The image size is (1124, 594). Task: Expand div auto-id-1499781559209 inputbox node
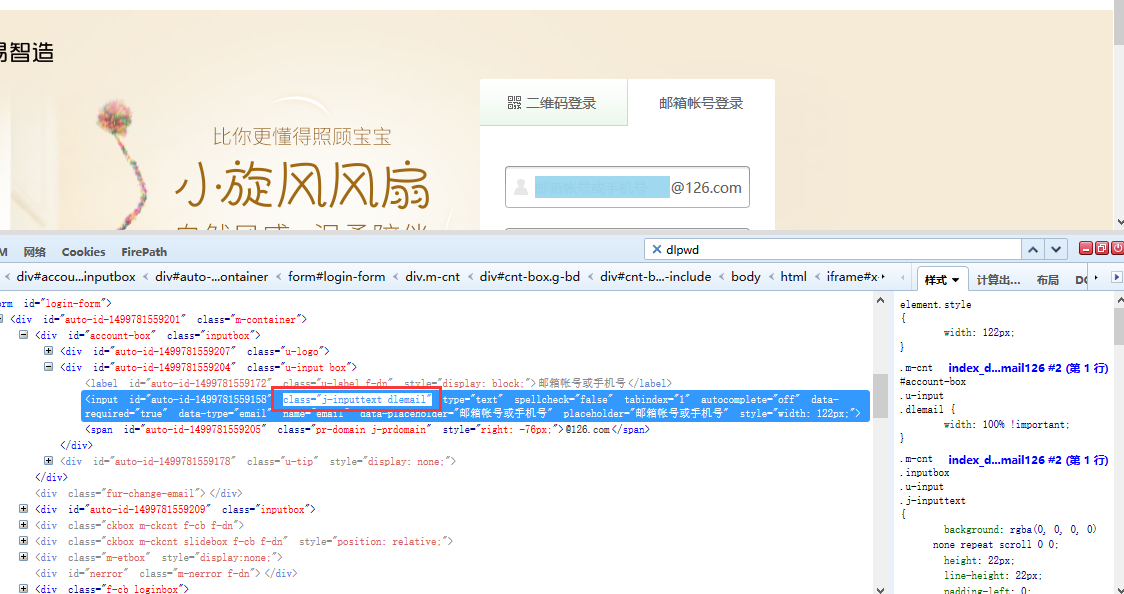pos(23,509)
